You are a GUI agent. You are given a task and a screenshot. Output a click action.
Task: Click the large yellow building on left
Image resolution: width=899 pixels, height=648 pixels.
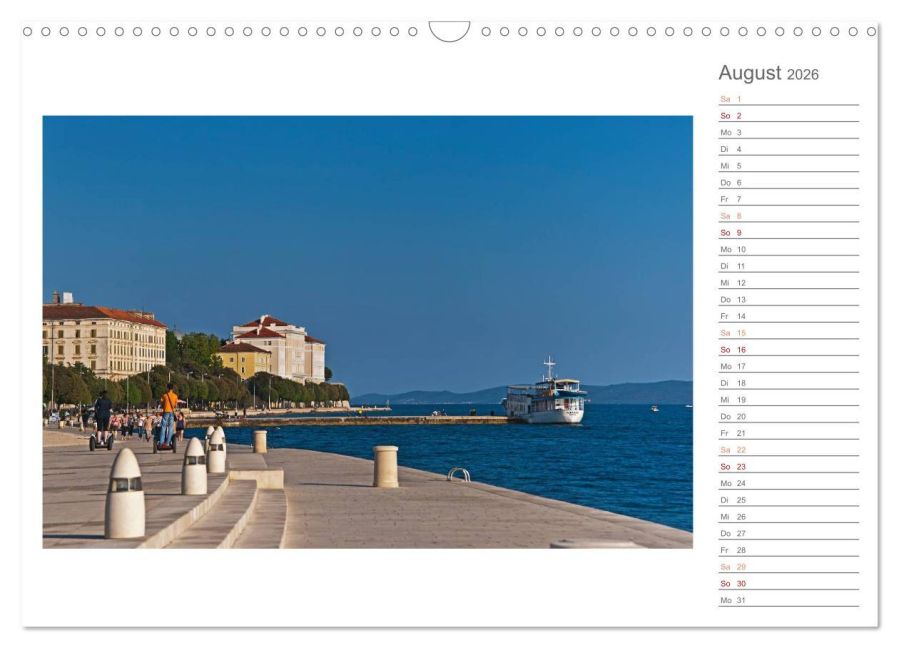coord(103,341)
